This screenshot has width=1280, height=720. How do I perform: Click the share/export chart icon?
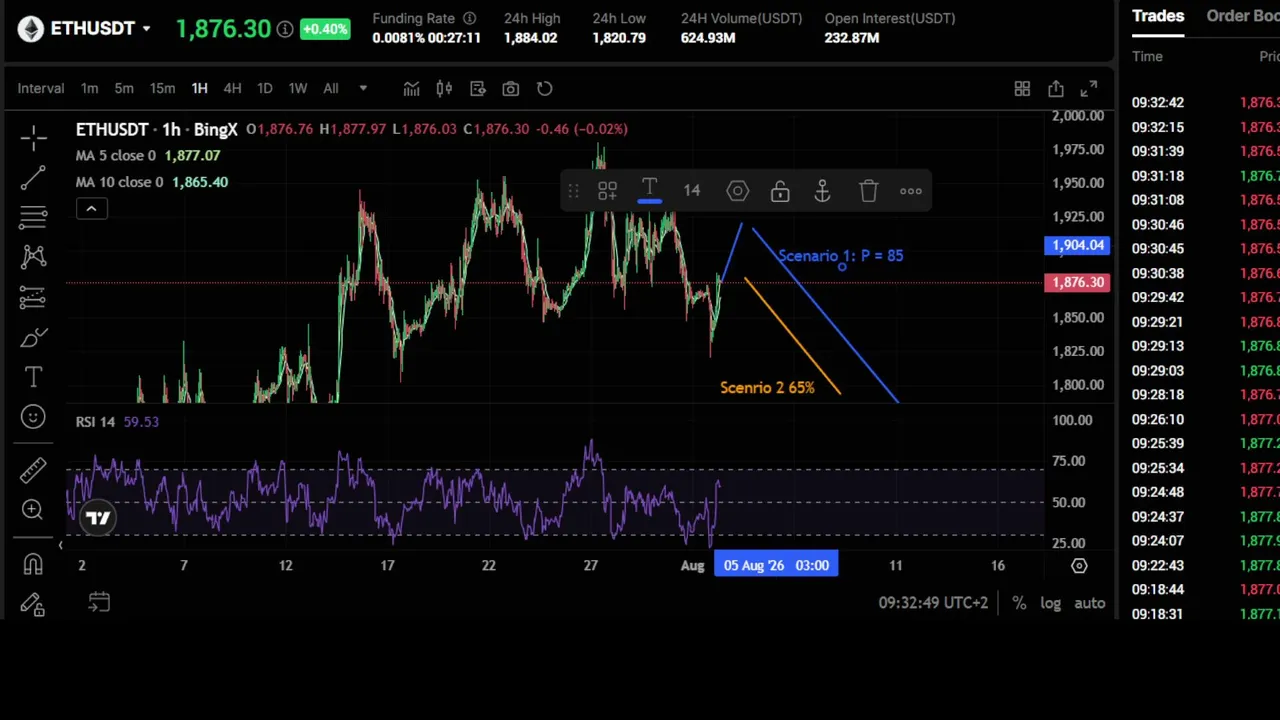point(1056,89)
